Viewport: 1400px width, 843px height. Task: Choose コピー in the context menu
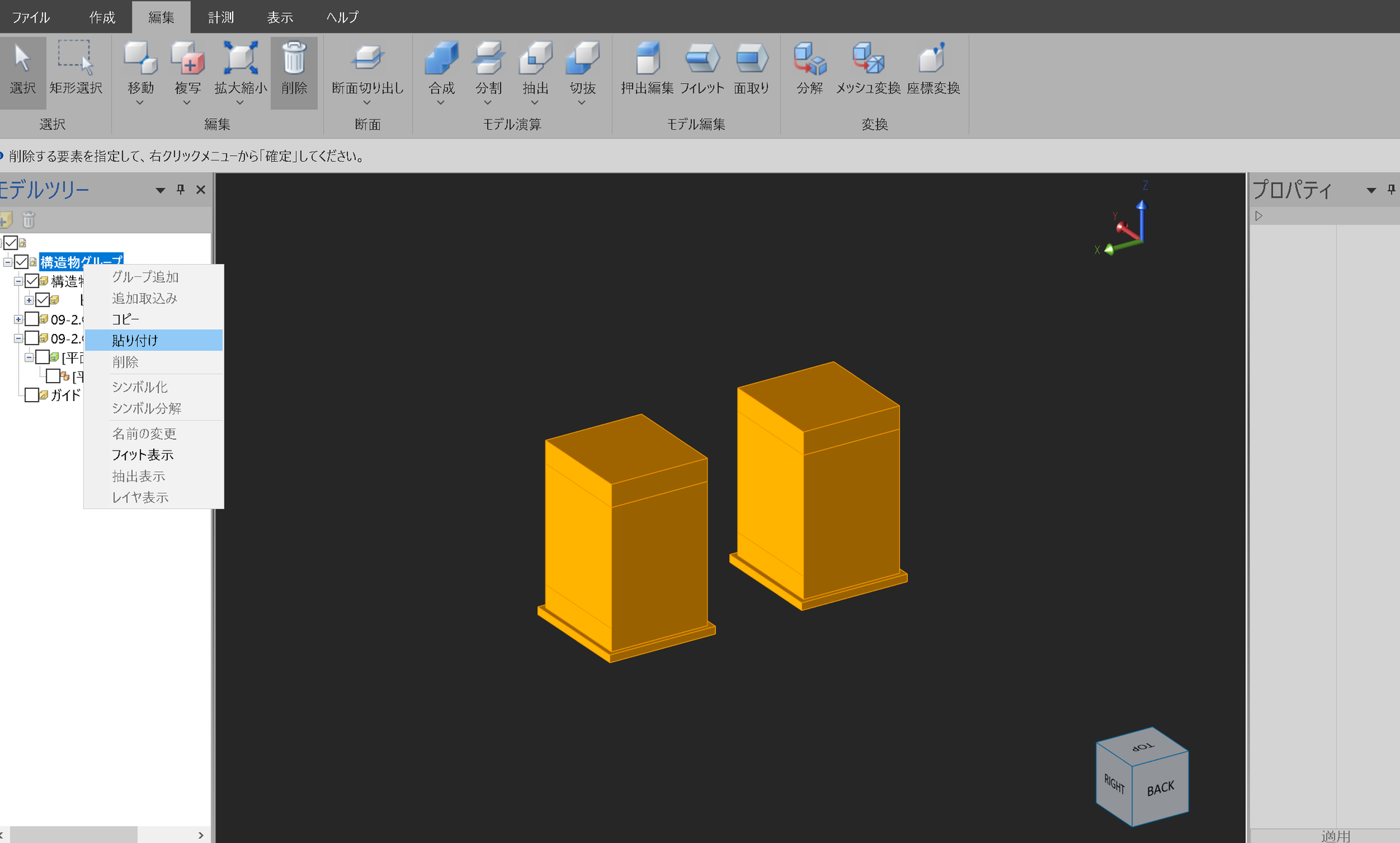coord(154,319)
